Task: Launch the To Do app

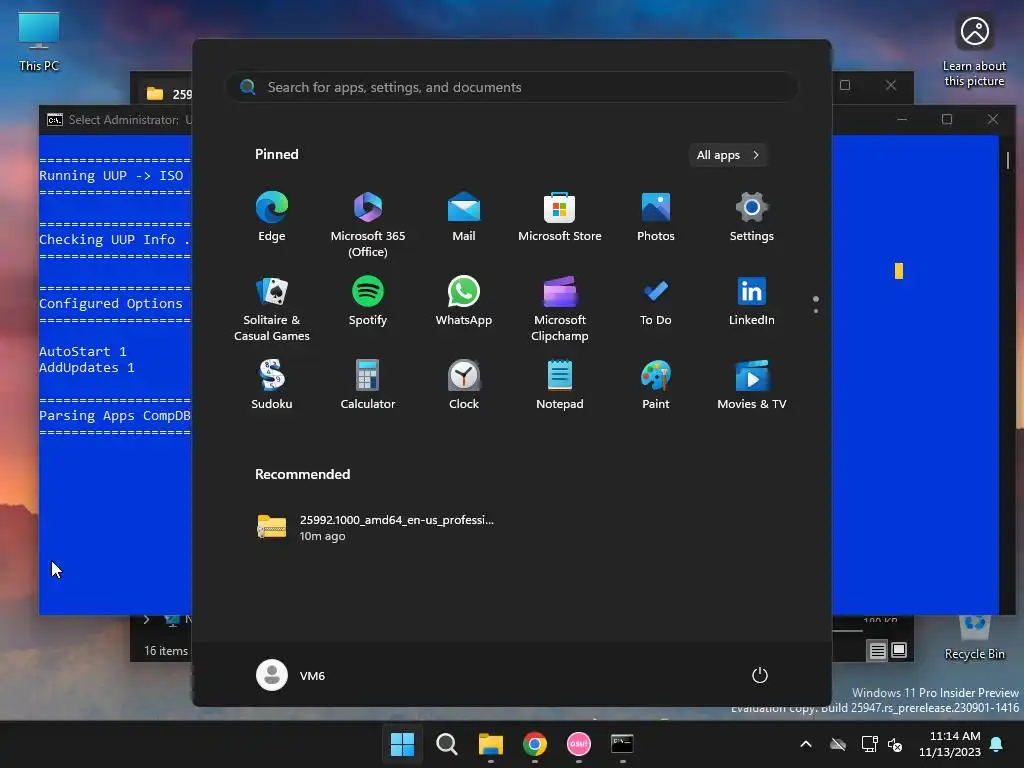Action: click(x=656, y=301)
